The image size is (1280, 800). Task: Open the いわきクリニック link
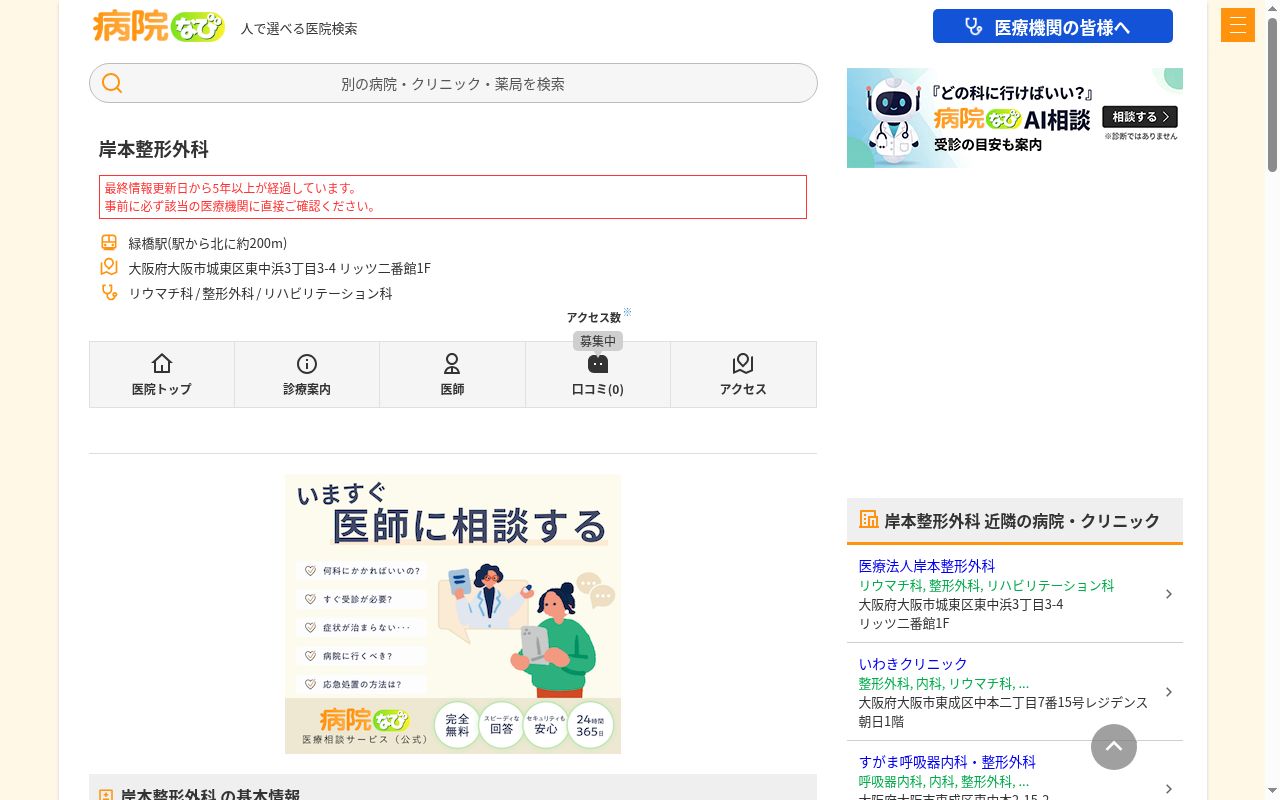click(913, 664)
